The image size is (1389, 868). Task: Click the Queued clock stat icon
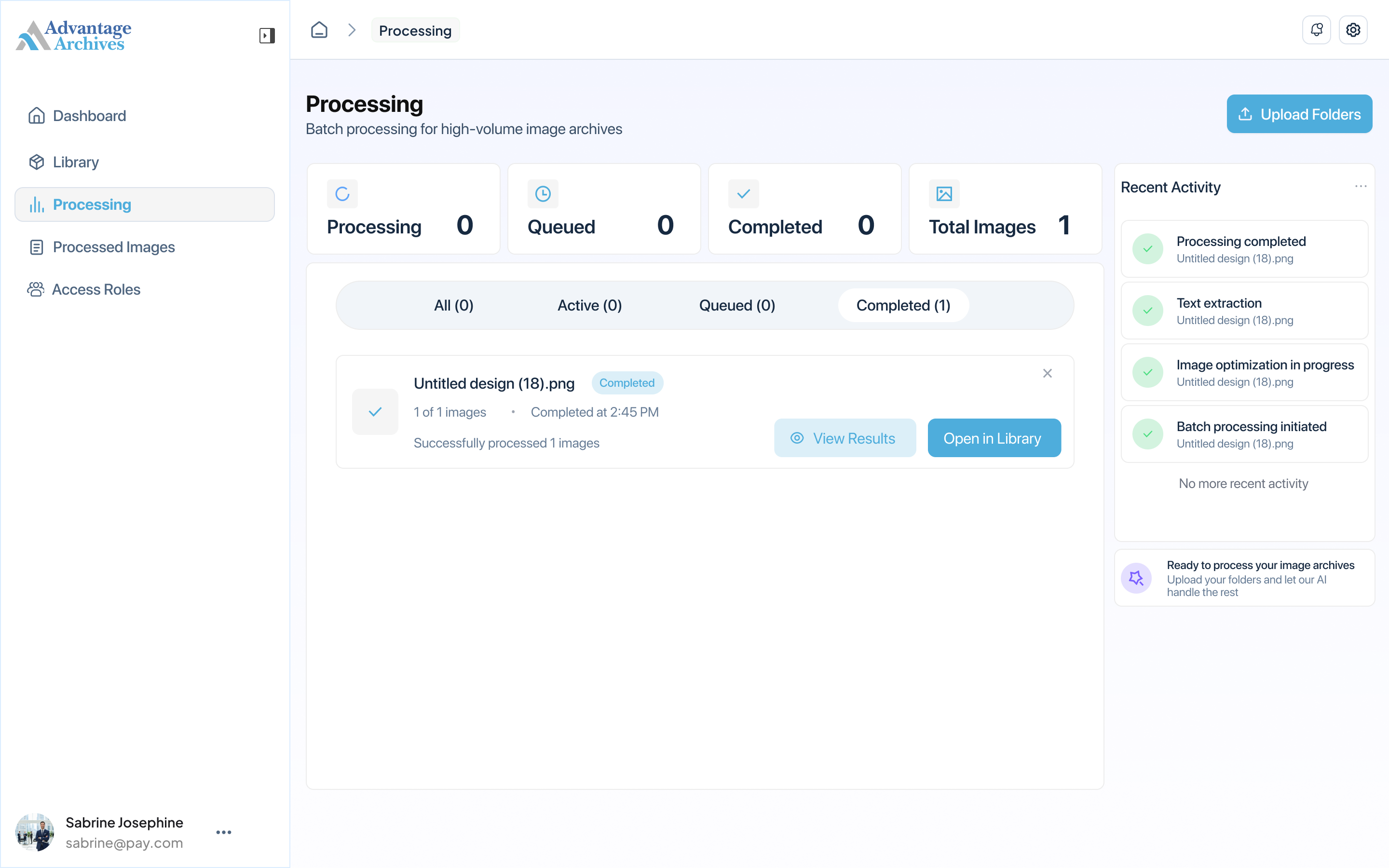click(543, 194)
